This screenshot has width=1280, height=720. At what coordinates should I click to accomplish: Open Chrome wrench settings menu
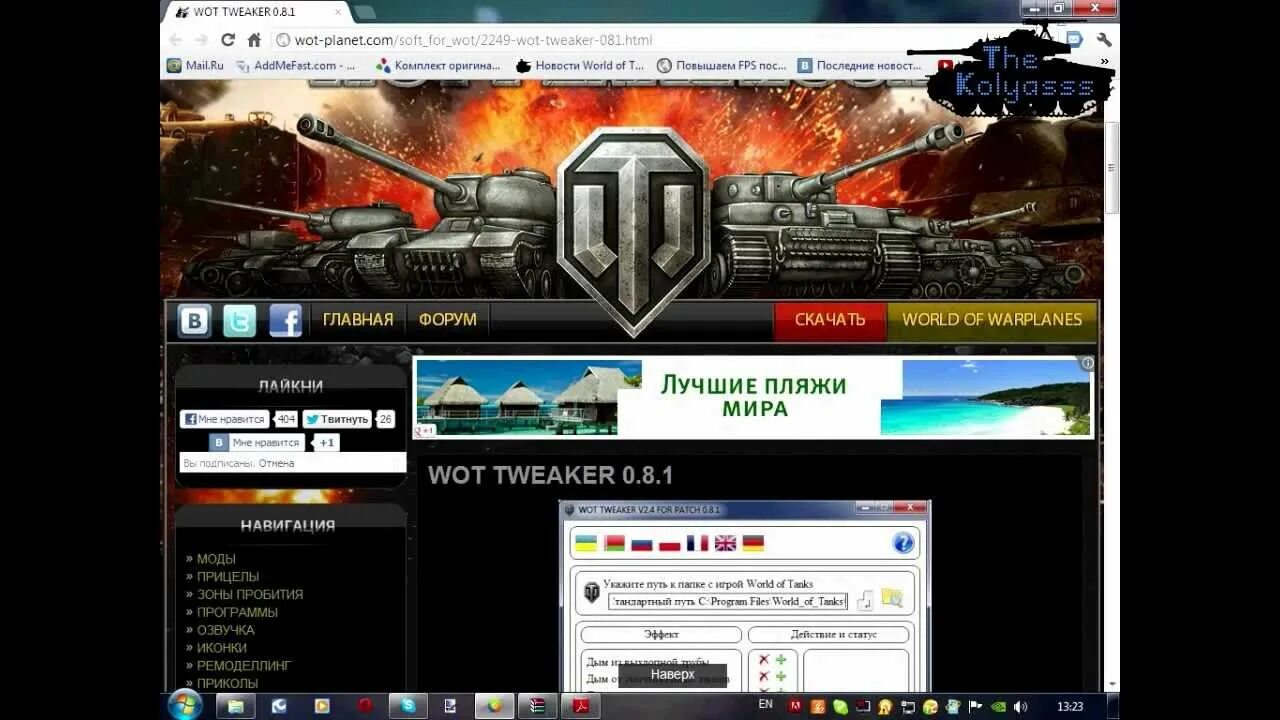coord(1104,40)
